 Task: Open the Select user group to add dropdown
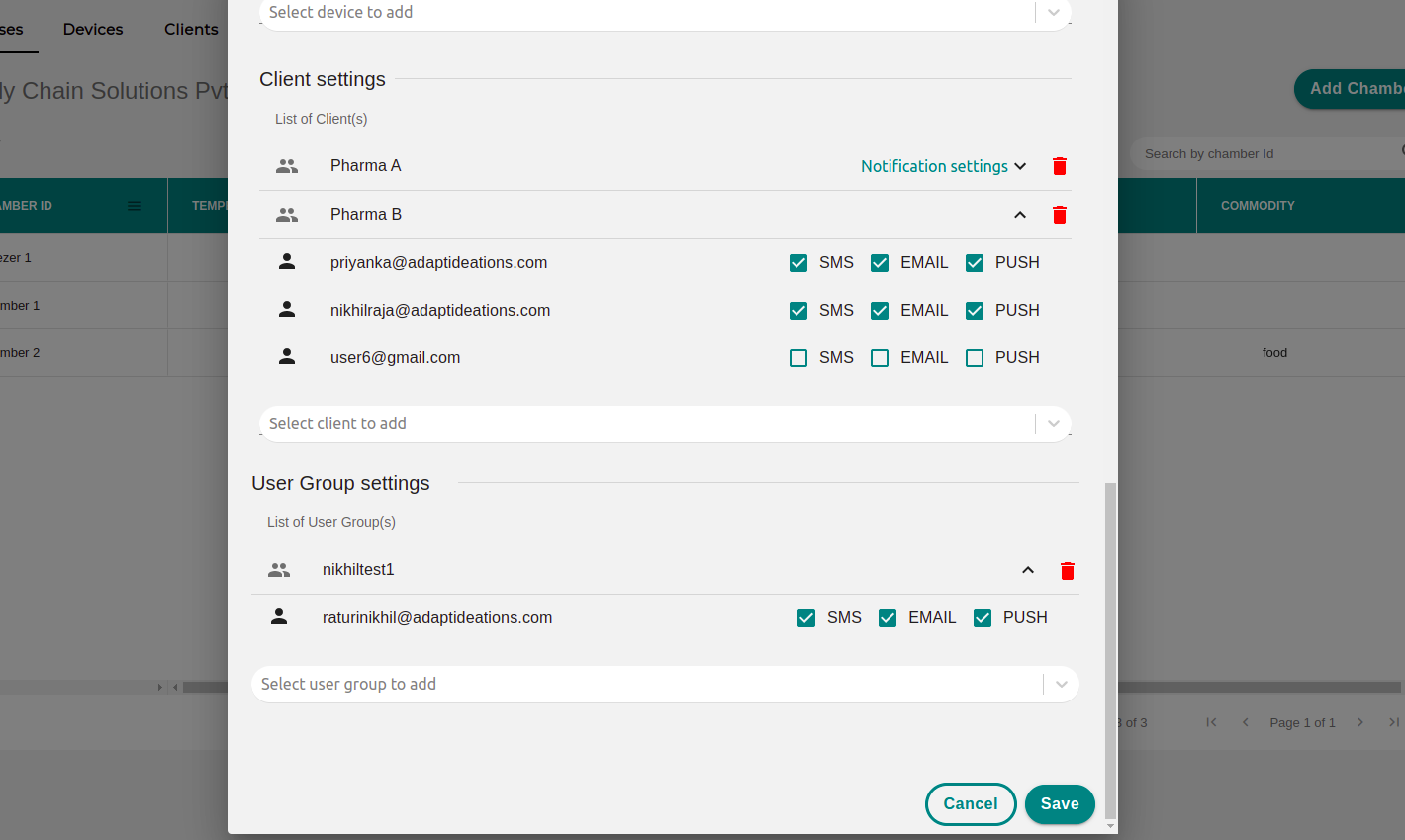coord(665,684)
